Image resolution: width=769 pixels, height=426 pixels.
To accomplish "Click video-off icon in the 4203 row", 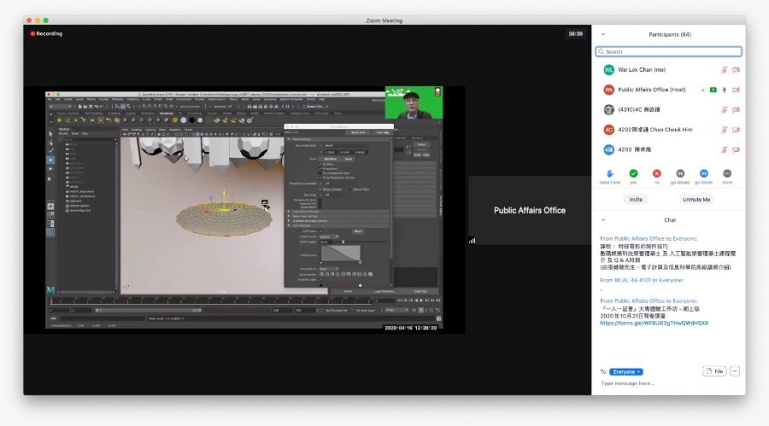I will 736,150.
